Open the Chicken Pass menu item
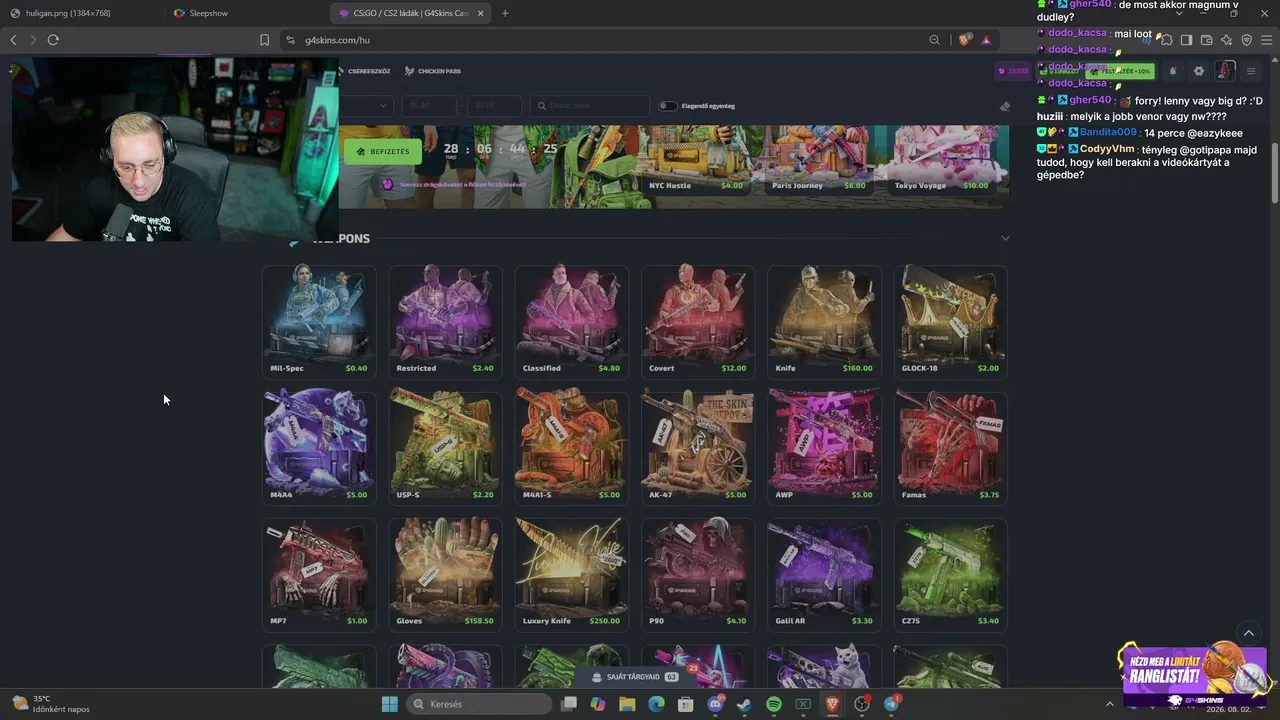Screen dimensions: 1280x720 (433, 71)
